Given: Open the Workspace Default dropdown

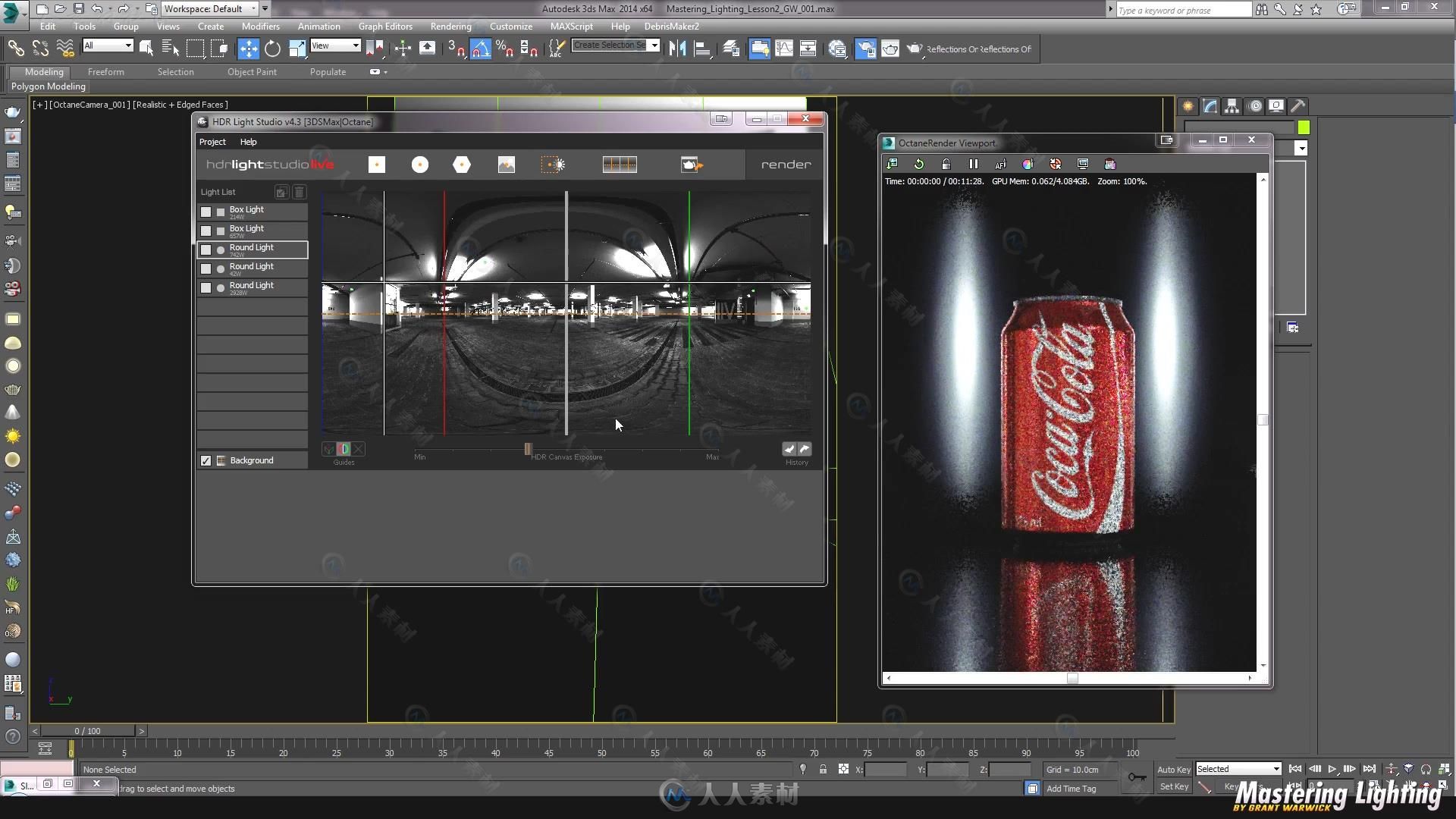Looking at the screenshot, I should click(x=210, y=9).
